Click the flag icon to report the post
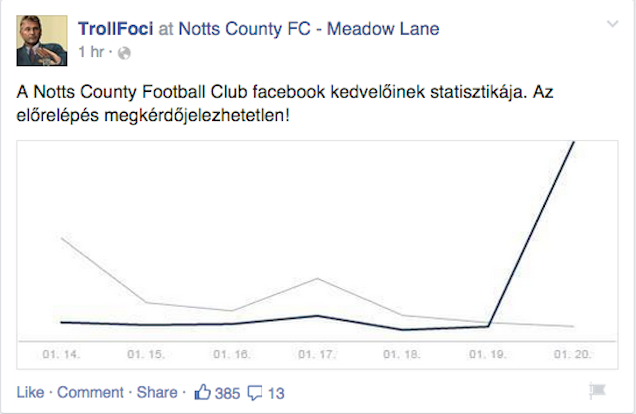636x414 pixels. [x=598, y=392]
